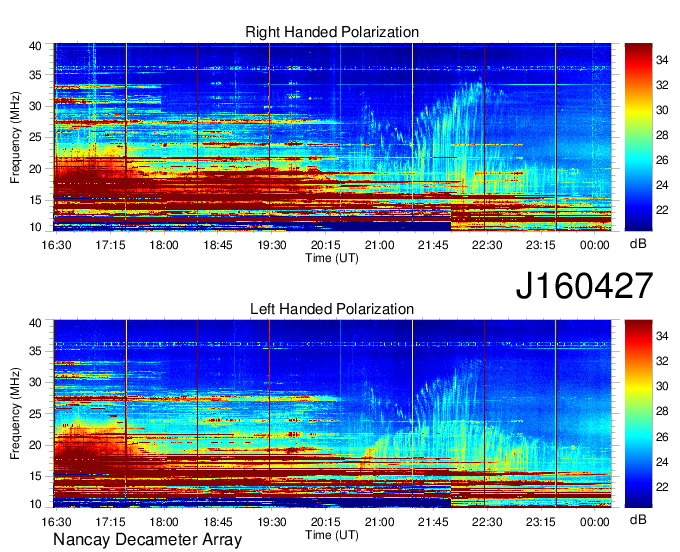Click the "28" value on the lower colorbar

point(662,412)
